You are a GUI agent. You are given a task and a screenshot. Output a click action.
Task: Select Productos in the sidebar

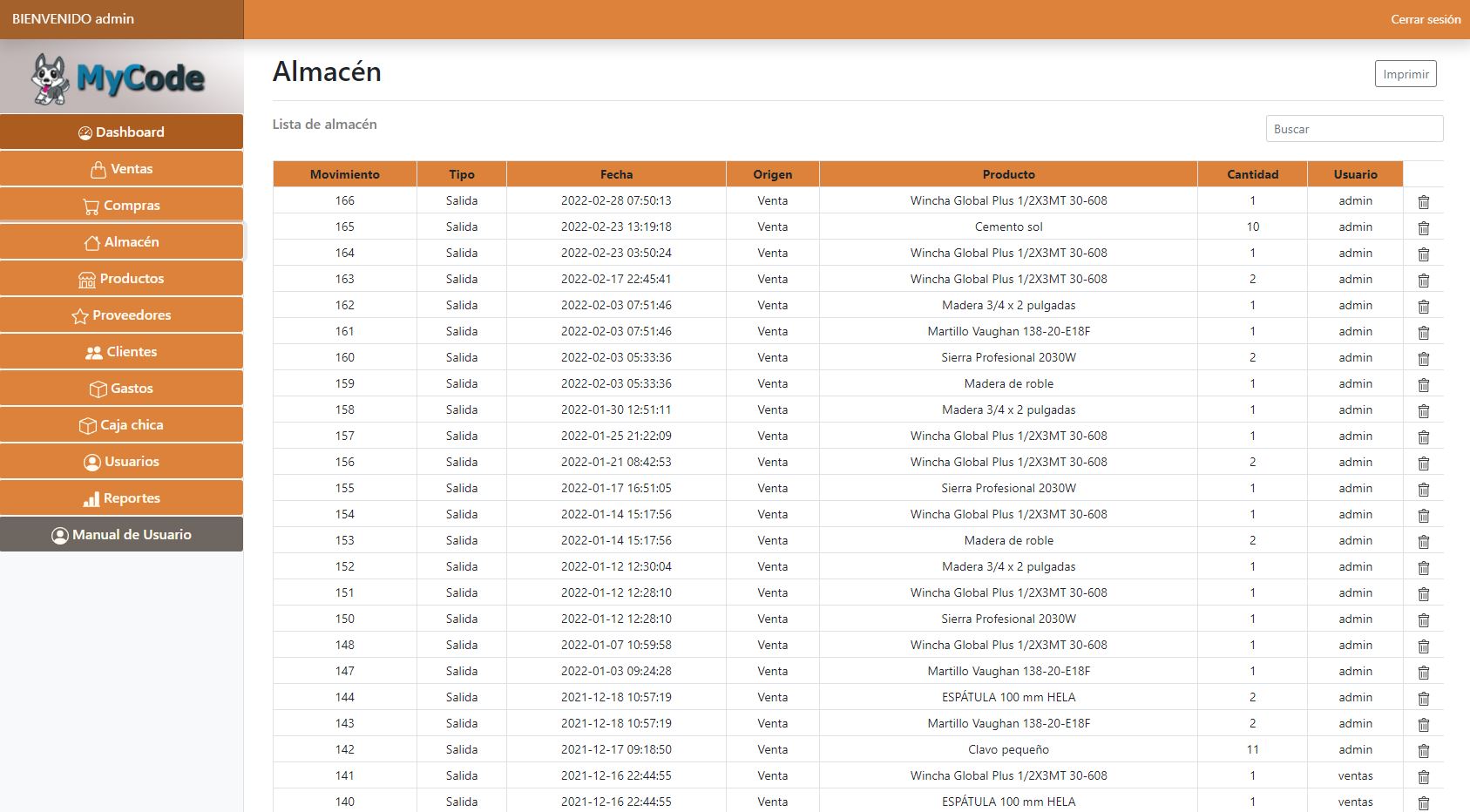pyautogui.click(x=121, y=279)
